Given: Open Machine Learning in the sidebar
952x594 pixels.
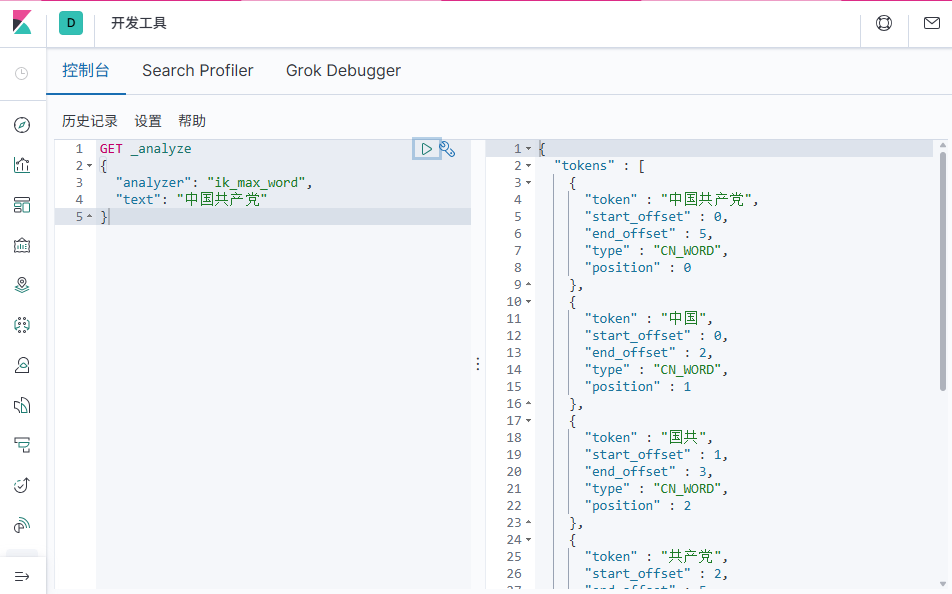Looking at the screenshot, I should (22, 325).
